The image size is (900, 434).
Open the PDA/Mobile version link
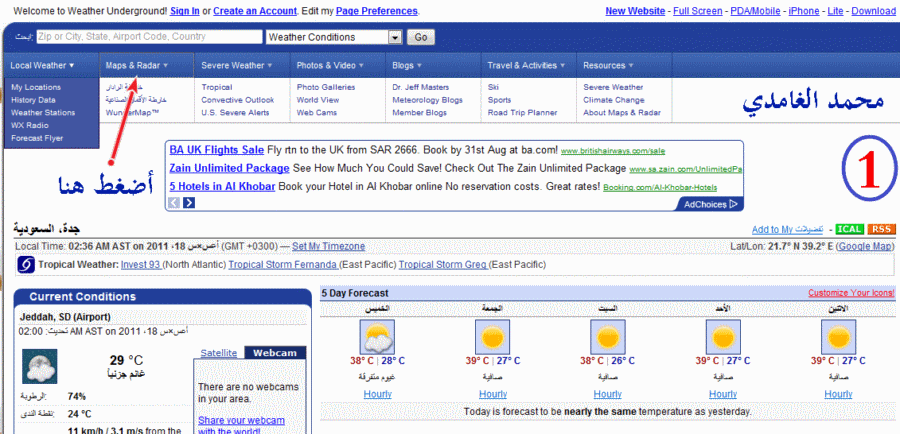point(755,11)
